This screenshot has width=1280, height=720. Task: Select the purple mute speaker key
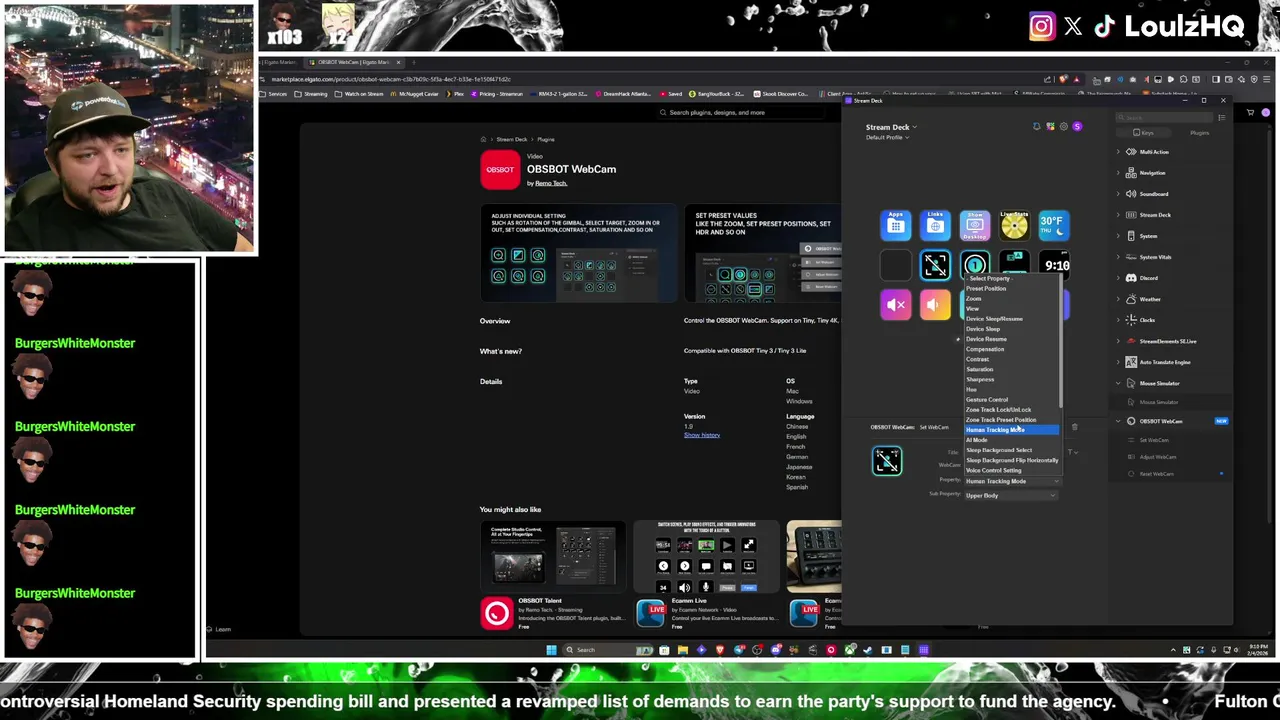point(896,305)
